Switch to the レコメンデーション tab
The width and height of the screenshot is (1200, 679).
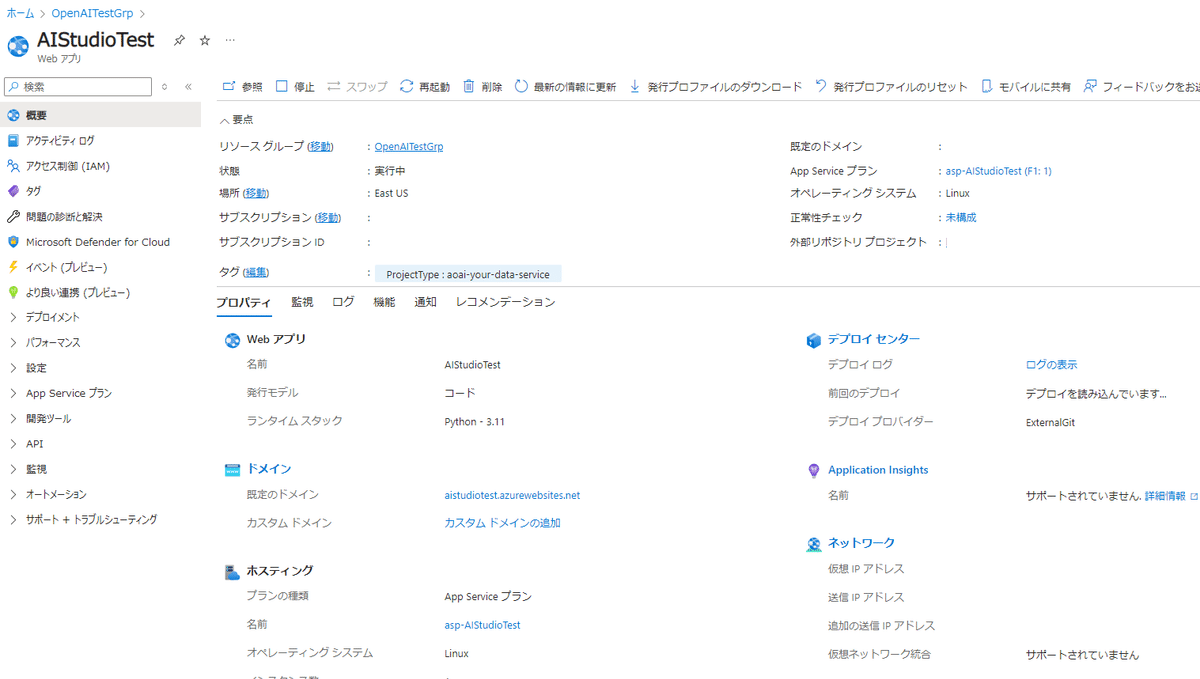tap(505, 302)
